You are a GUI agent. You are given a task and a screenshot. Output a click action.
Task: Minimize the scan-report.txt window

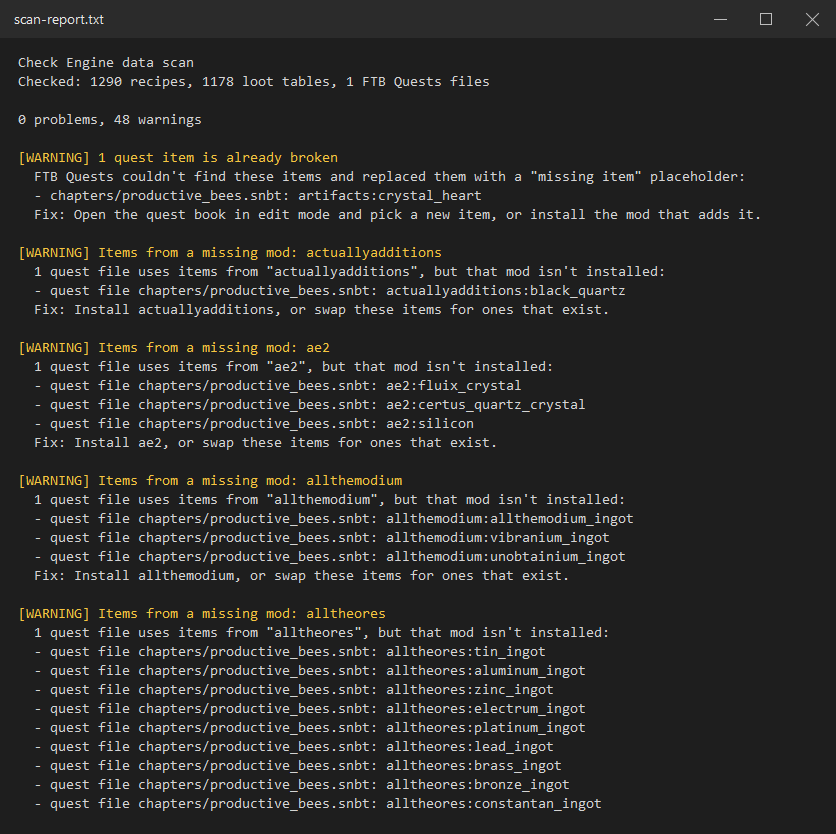pyautogui.click(x=720, y=19)
